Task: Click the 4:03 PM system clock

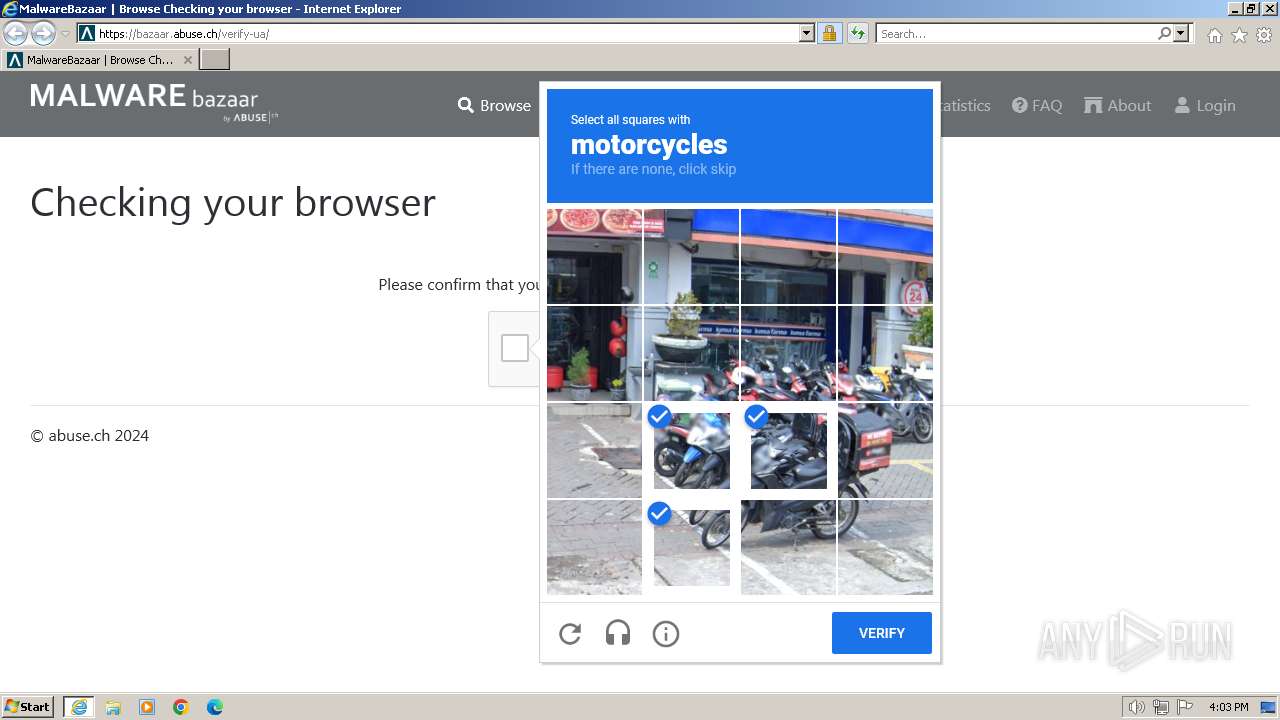Action: point(1228,707)
